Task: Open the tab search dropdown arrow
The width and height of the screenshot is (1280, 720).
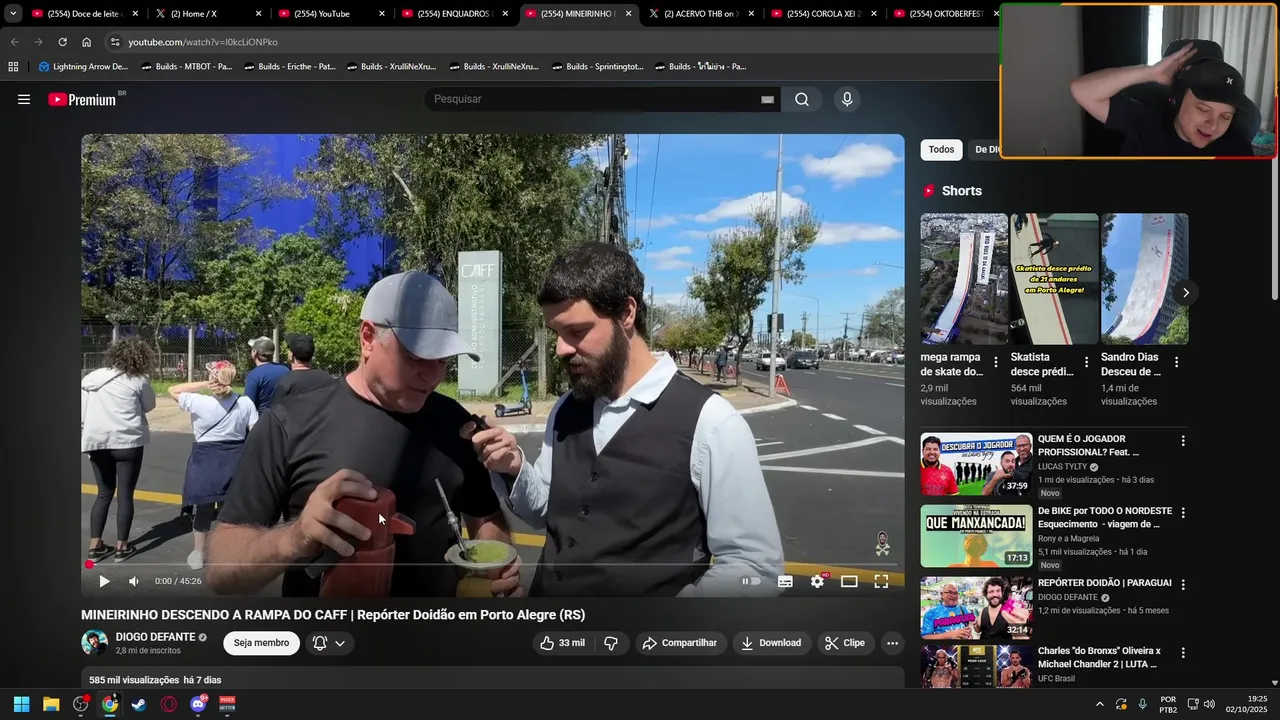Action: click(13, 13)
